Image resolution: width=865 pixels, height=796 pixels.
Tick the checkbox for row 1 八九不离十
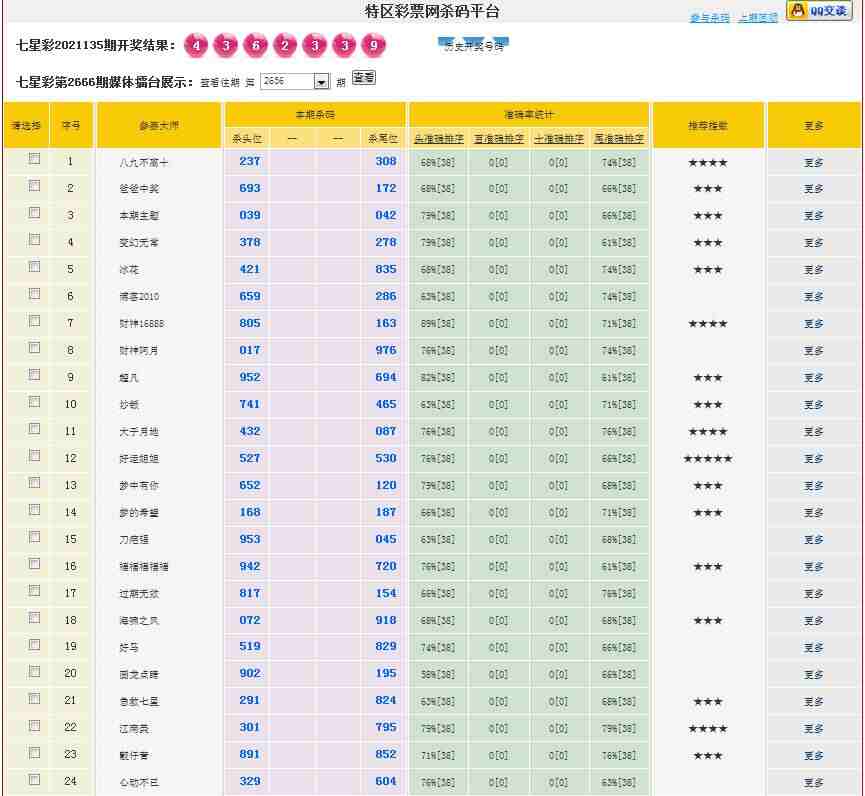pos(34,159)
